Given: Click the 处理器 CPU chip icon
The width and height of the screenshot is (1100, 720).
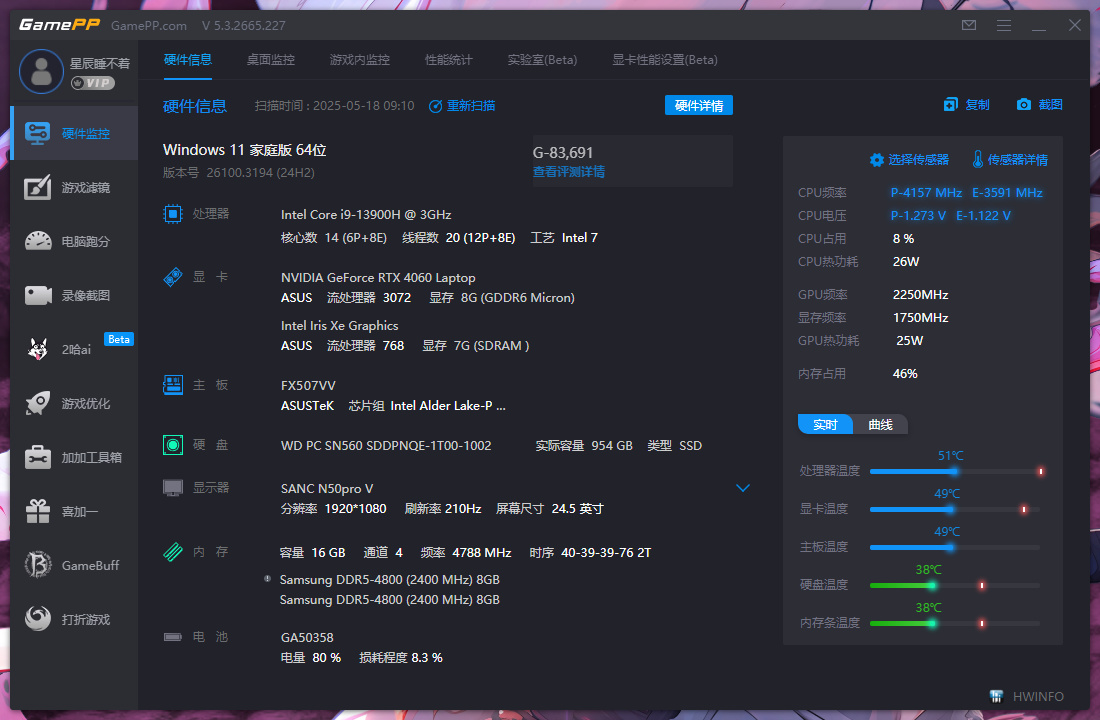Looking at the screenshot, I should point(173,213).
